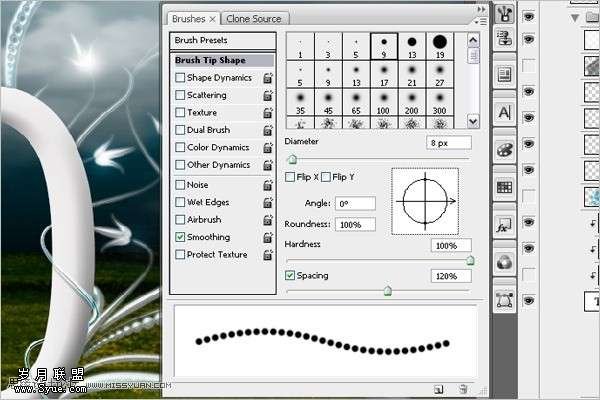This screenshot has width=600, height=400.
Task: Click the lock icon beside Texture
Action: [x=268, y=113]
